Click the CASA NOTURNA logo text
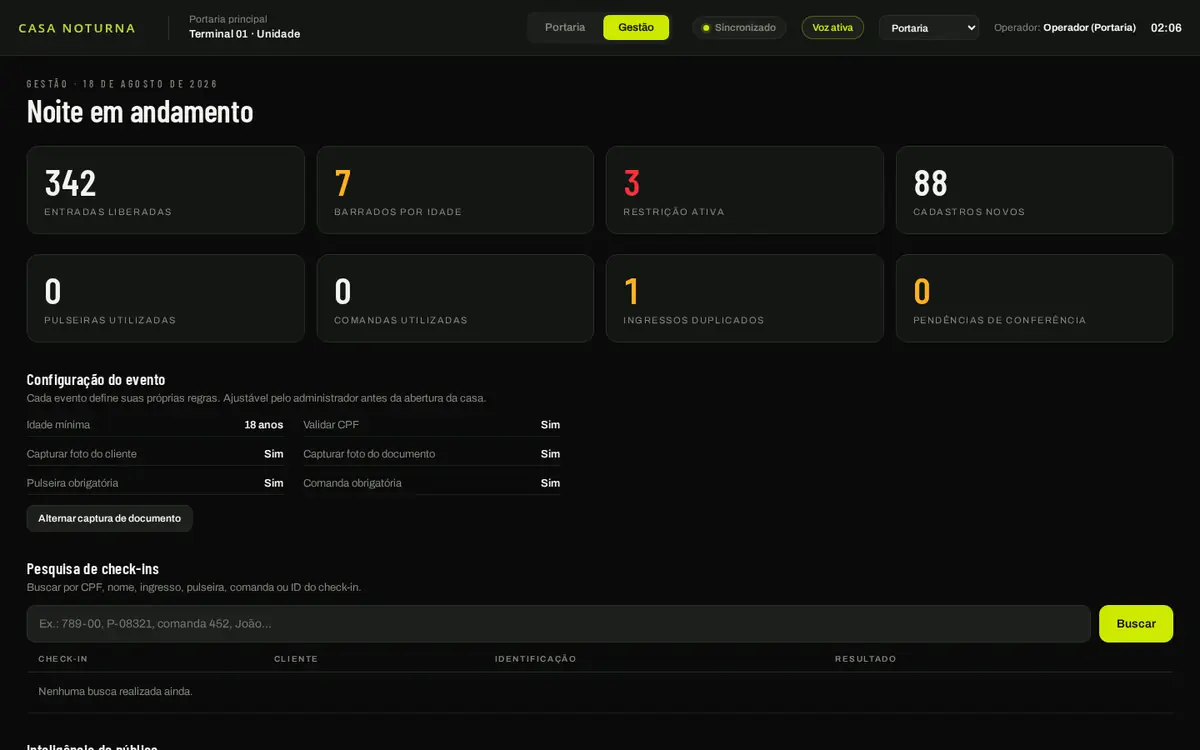This screenshot has height=750, width=1200. tap(77, 28)
